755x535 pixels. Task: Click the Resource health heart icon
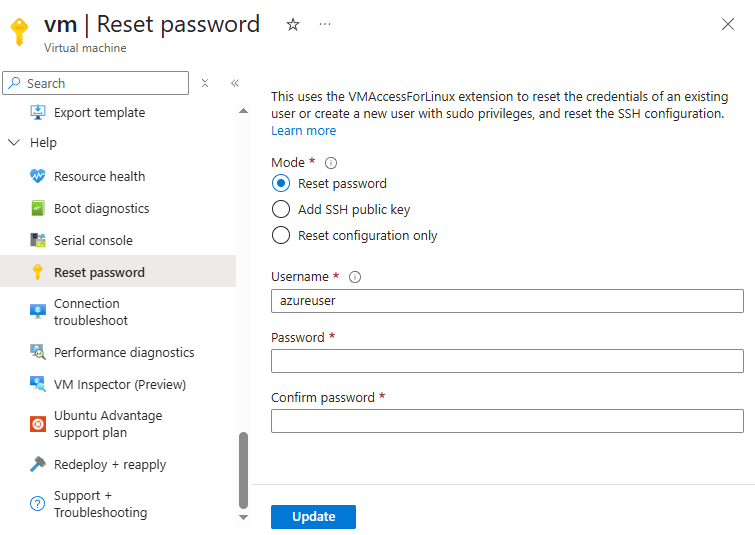pyautogui.click(x=38, y=176)
